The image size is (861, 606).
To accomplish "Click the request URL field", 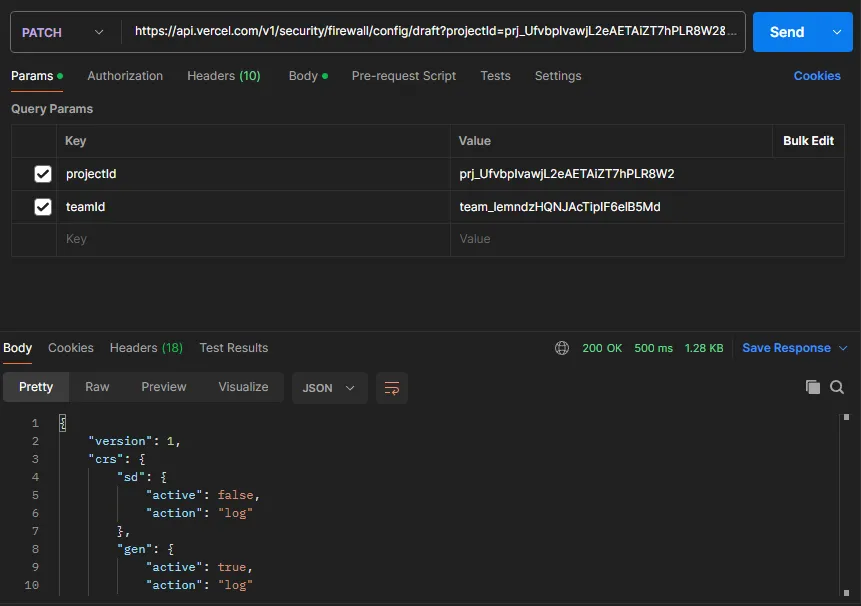I will pos(435,32).
